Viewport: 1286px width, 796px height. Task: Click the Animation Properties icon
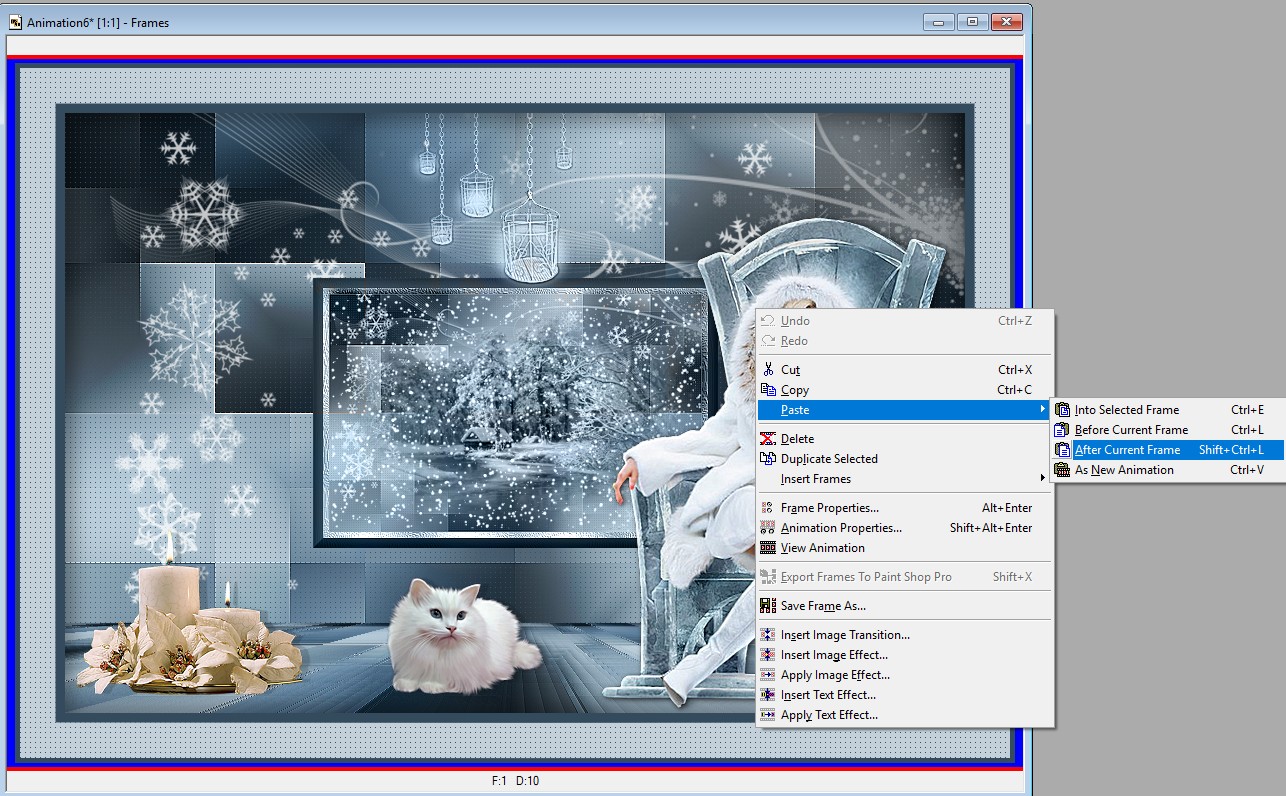click(x=768, y=528)
